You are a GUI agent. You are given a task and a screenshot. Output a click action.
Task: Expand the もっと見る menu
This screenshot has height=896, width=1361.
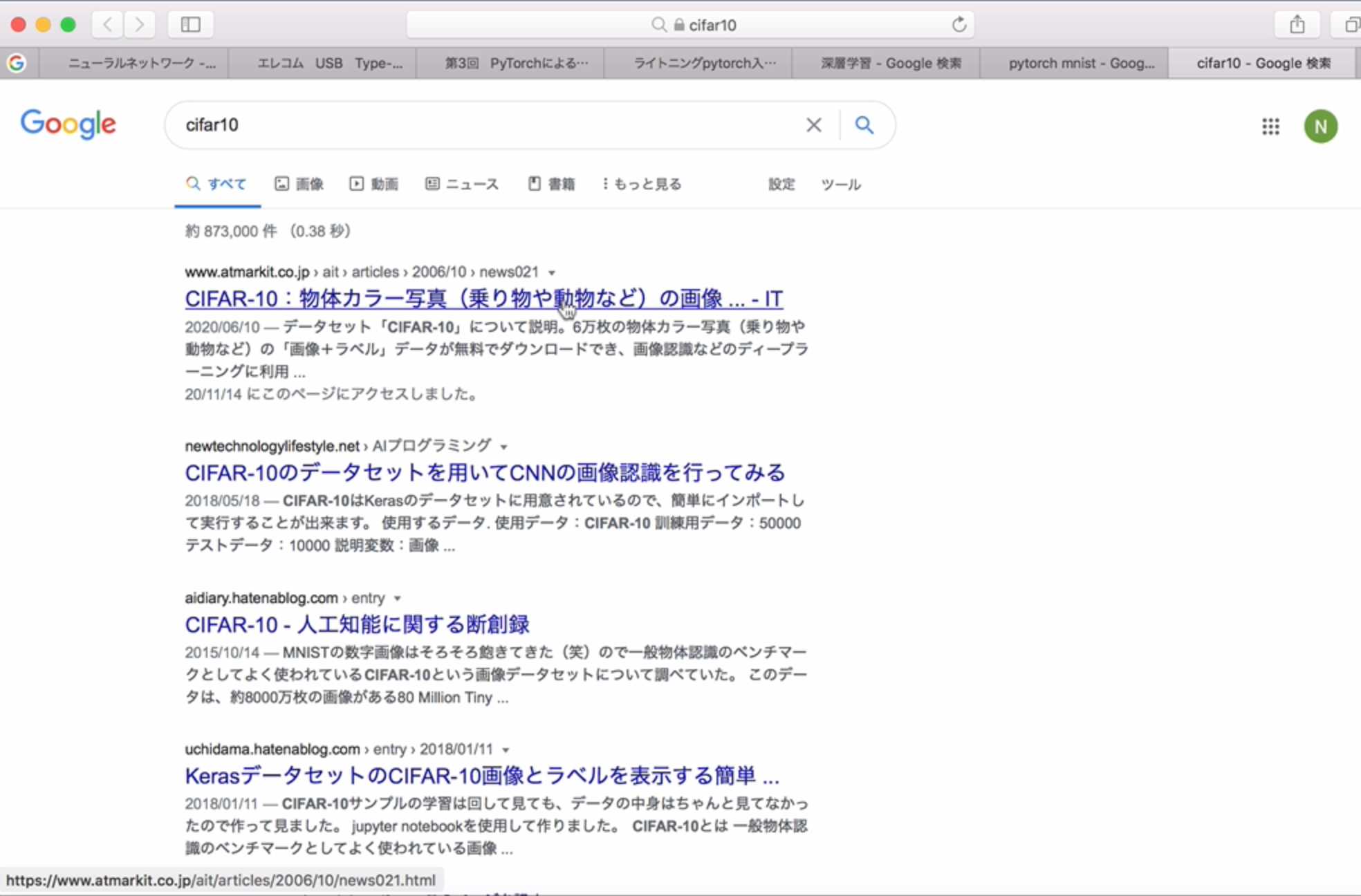[x=642, y=185]
